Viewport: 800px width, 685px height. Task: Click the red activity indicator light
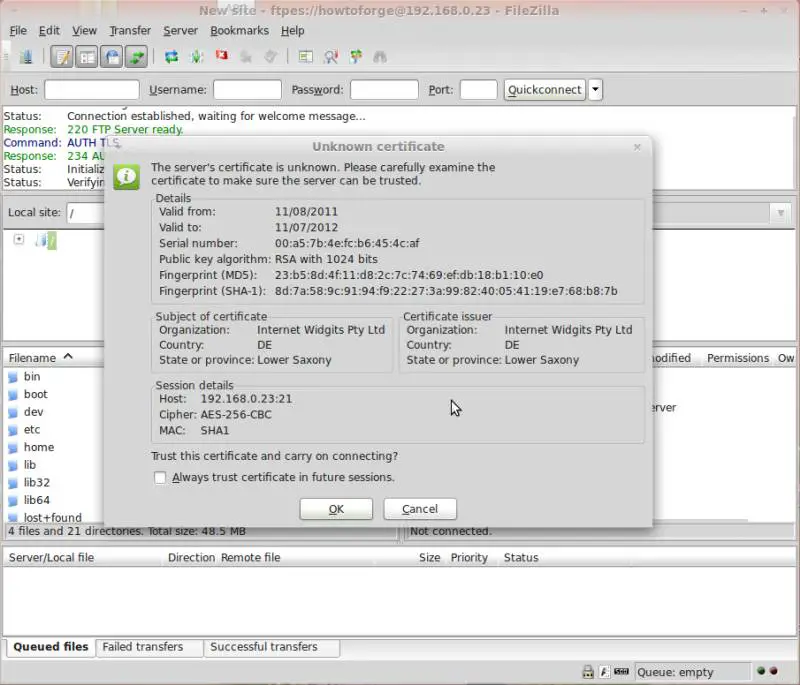(773, 671)
